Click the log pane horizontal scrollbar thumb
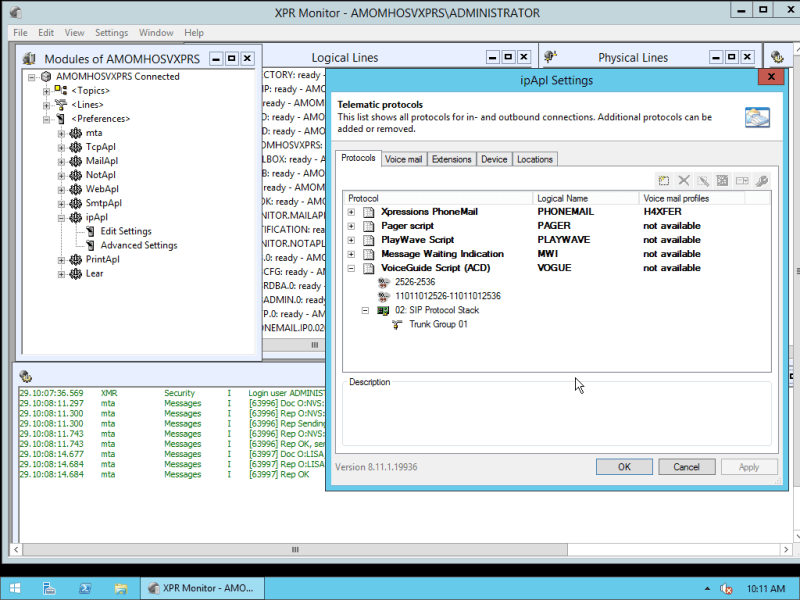The width and height of the screenshot is (800, 600). [x=295, y=549]
